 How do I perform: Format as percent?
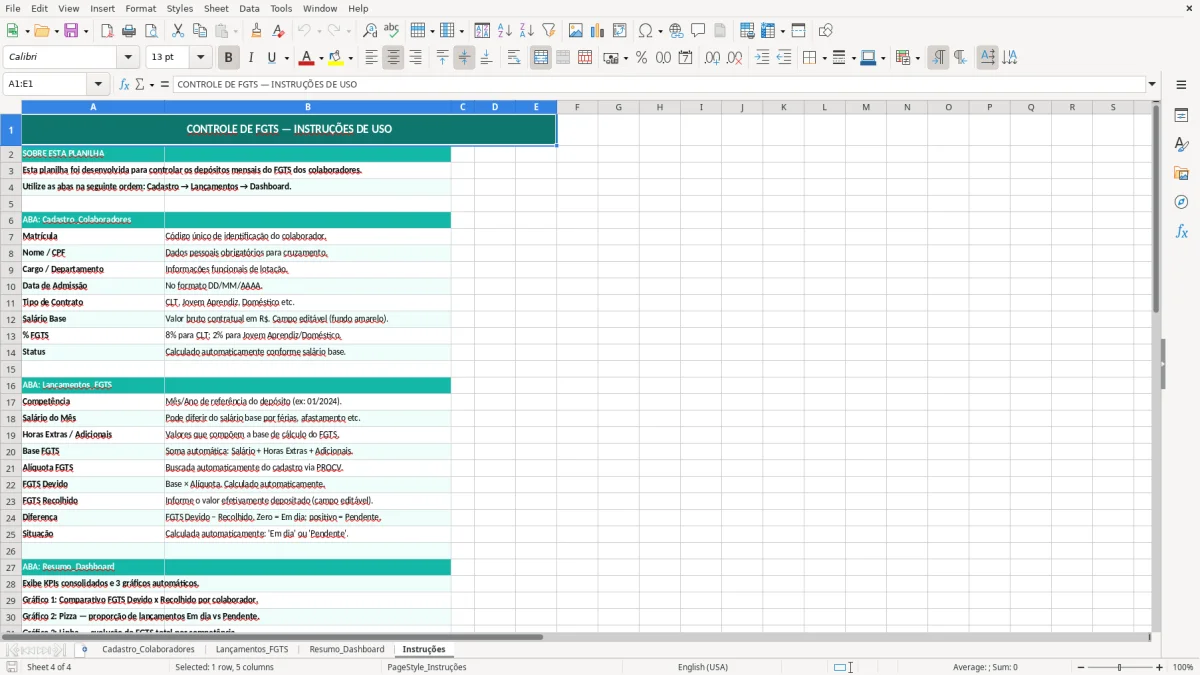[x=641, y=58]
